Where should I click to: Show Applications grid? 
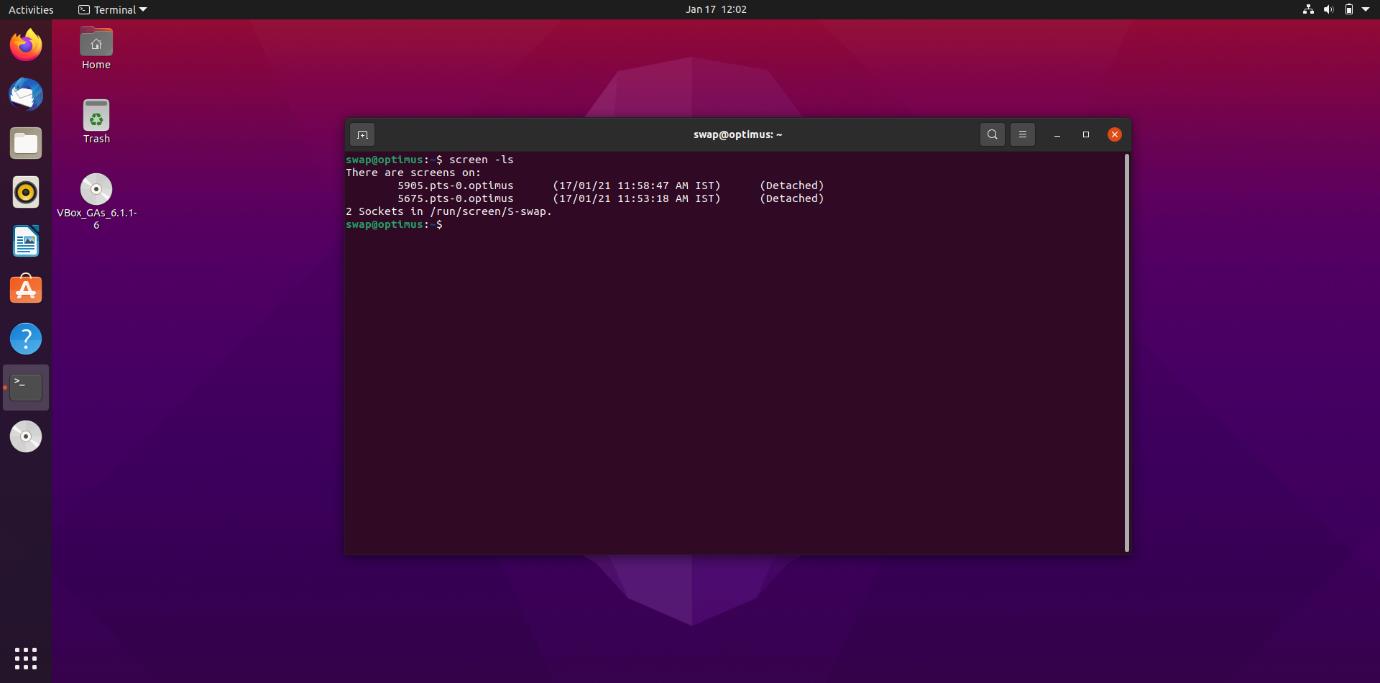tap(26, 657)
